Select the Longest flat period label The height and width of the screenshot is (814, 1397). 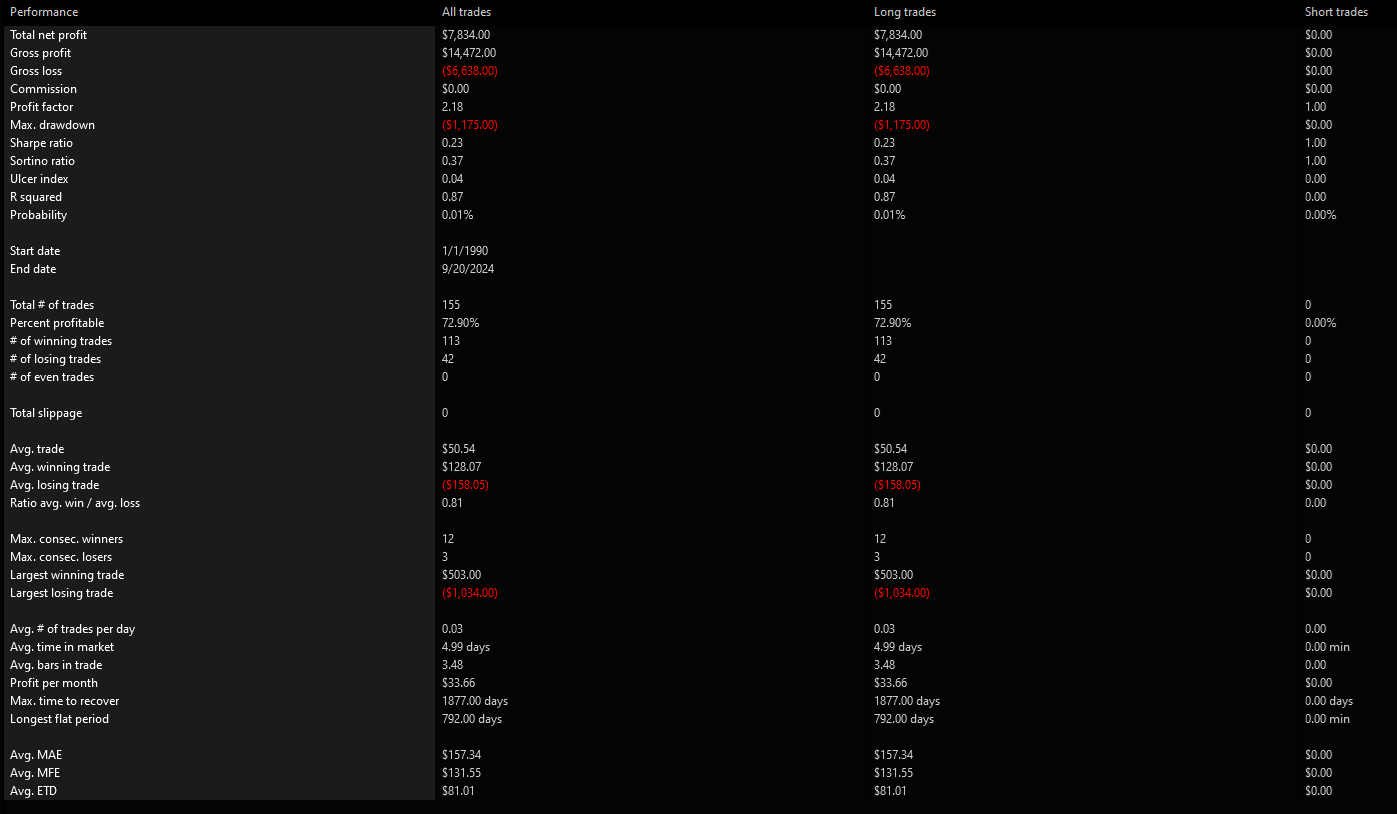59,719
